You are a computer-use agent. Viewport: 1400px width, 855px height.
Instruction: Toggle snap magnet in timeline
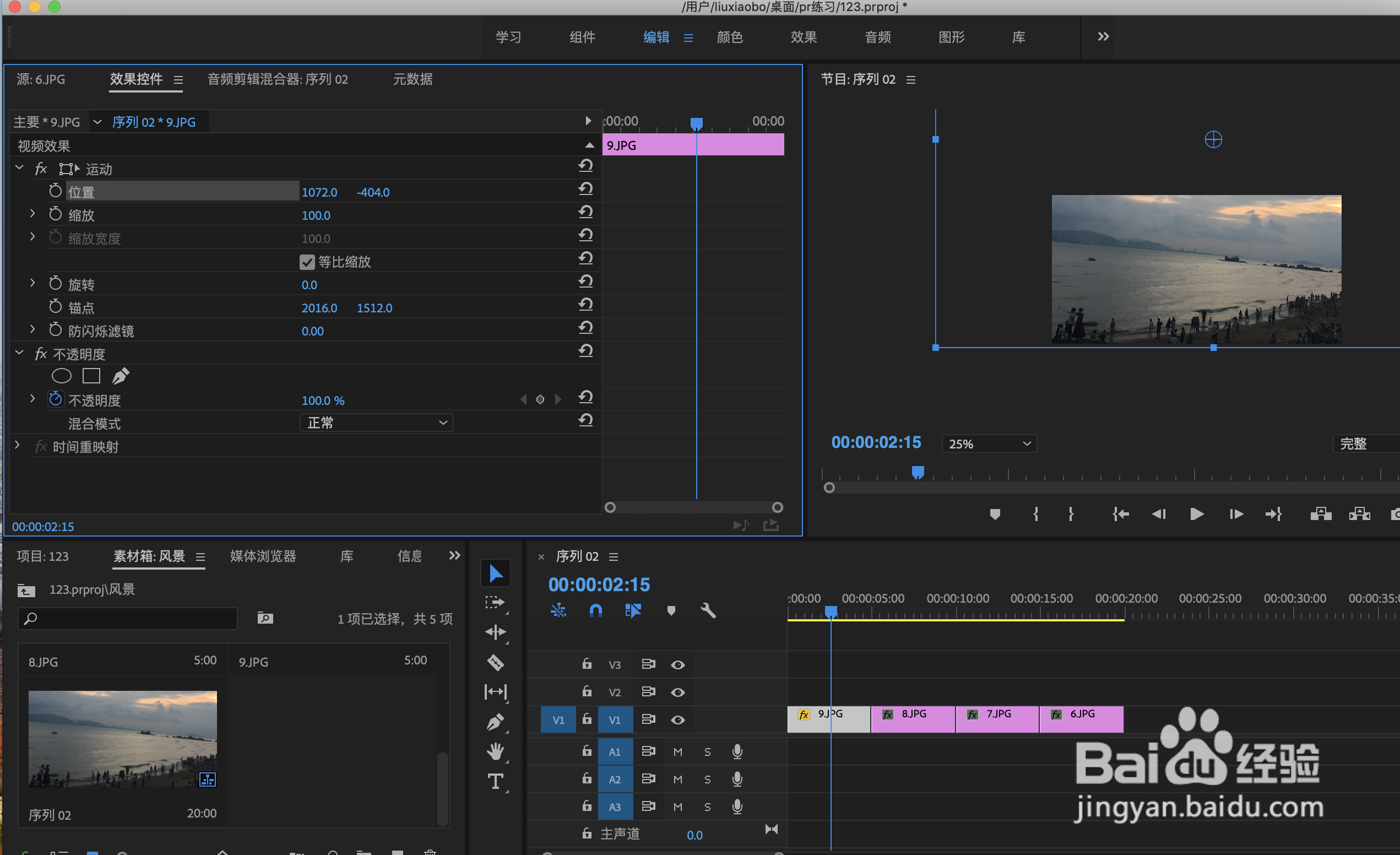[x=595, y=610]
